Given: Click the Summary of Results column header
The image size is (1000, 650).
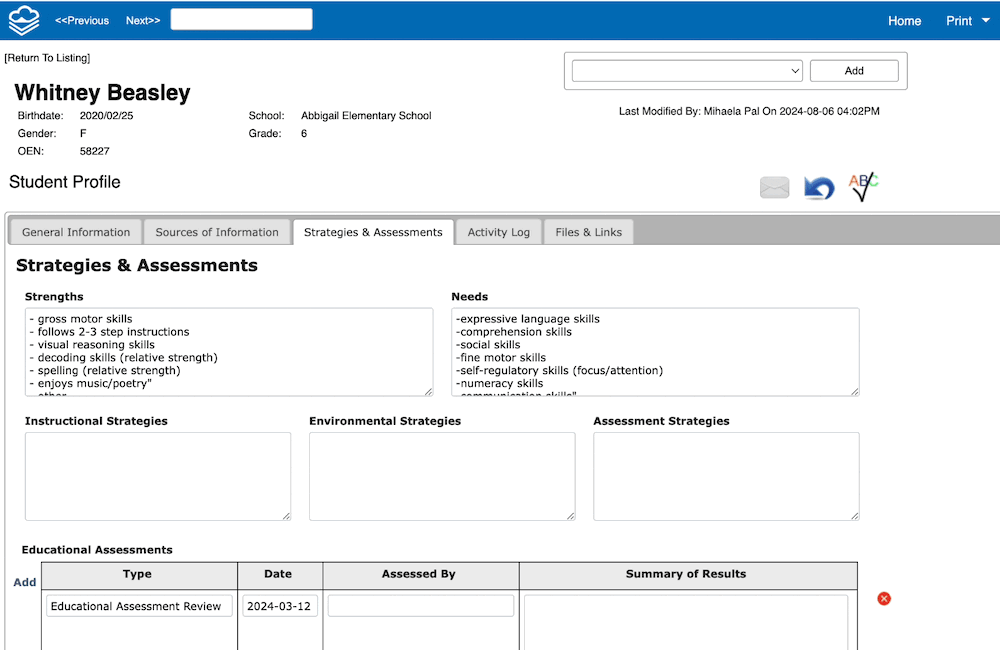Looking at the screenshot, I should point(686,574).
